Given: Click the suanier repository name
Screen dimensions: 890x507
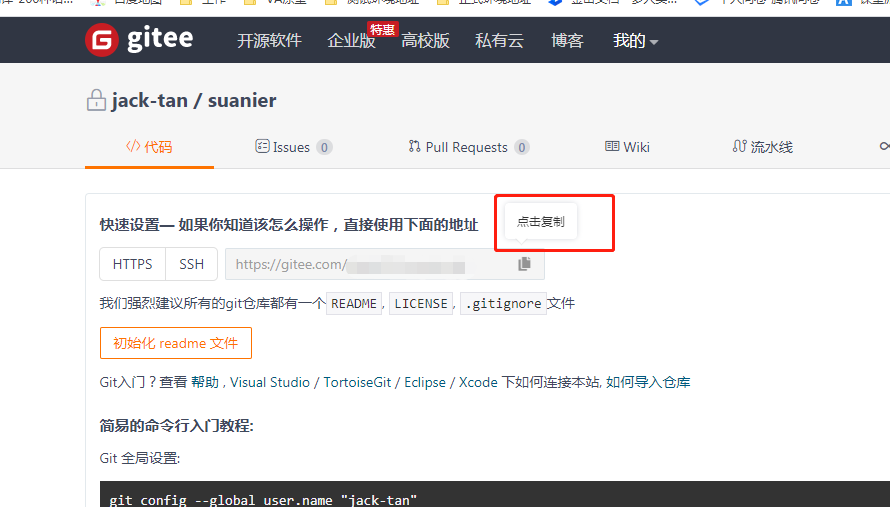Looking at the screenshot, I should tap(242, 100).
